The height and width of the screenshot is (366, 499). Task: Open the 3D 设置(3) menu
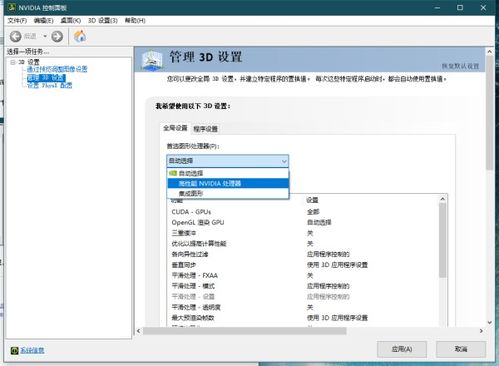click(x=103, y=21)
